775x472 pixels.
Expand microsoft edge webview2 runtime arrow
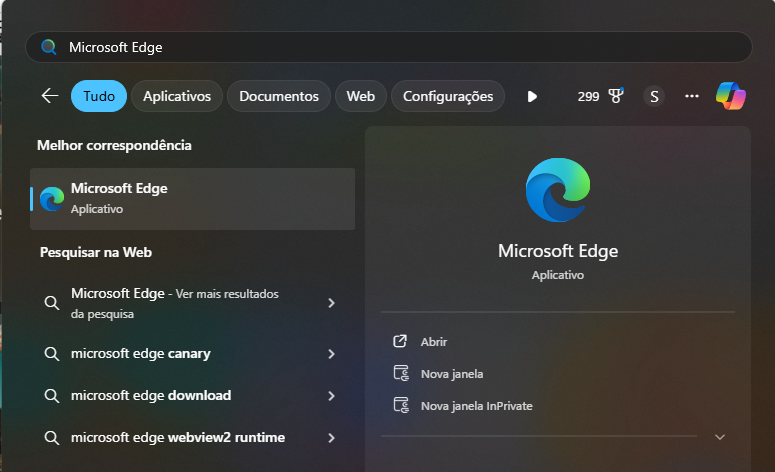coord(331,438)
